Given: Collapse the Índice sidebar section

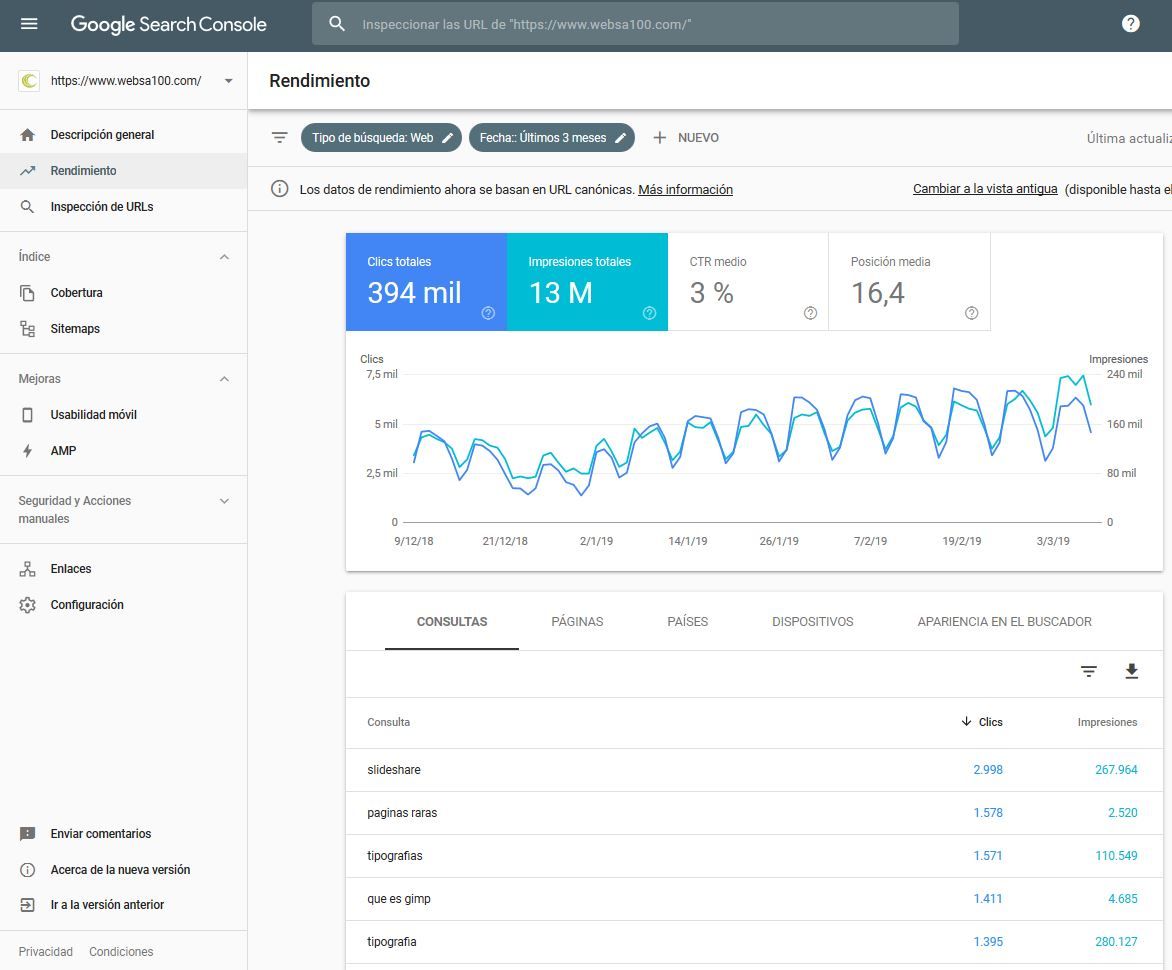Looking at the screenshot, I should coord(224,257).
